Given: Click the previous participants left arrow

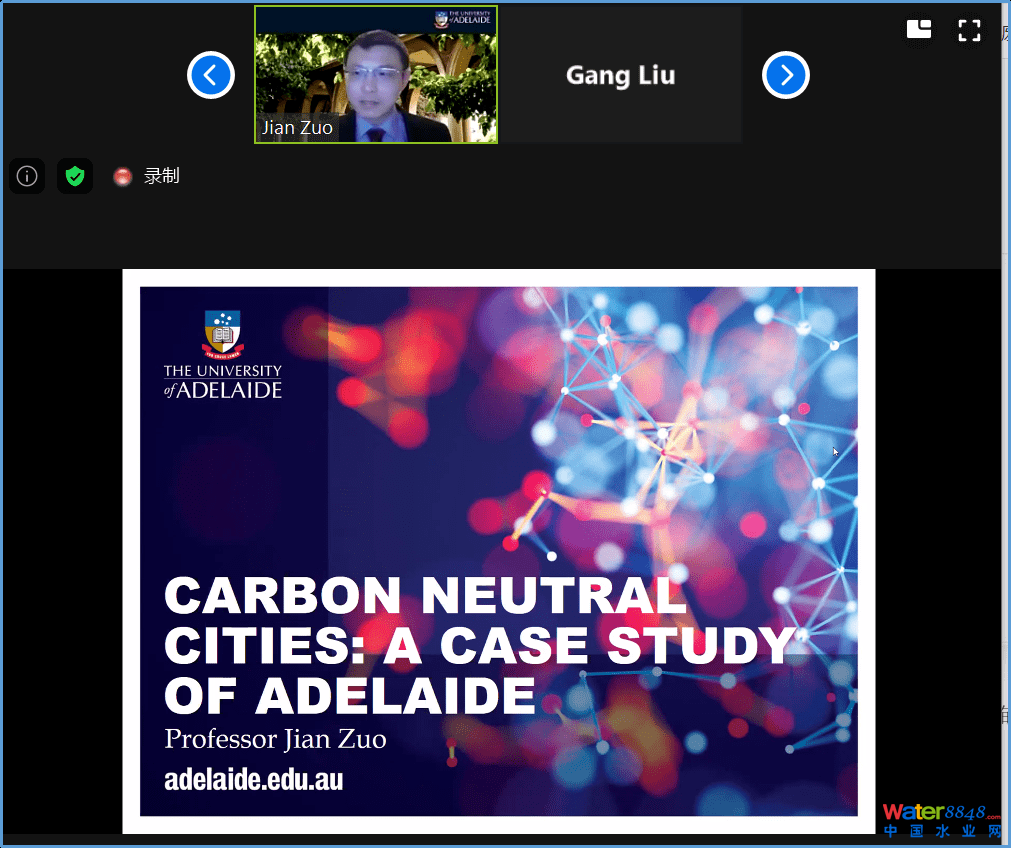Looking at the screenshot, I should (211, 75).
